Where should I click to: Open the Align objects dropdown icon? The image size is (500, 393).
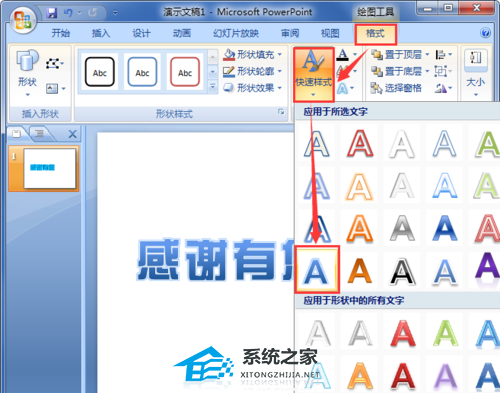point(443,54)
